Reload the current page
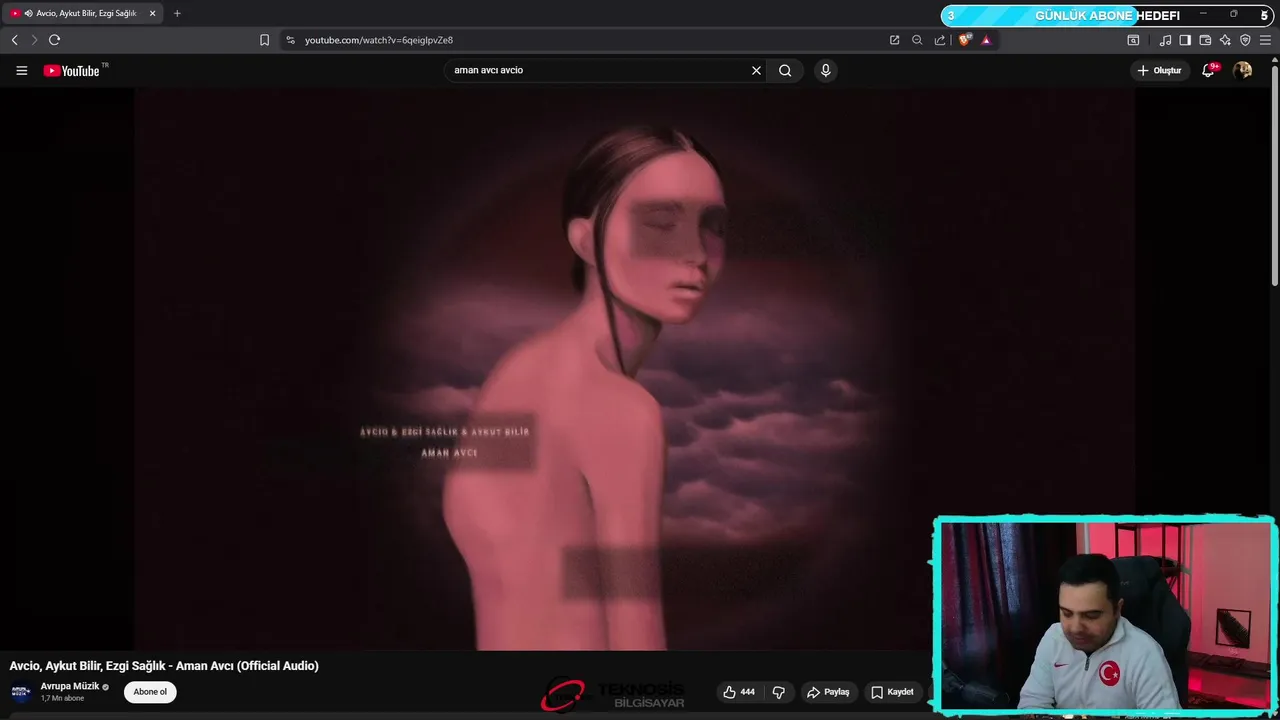 (x=54, y=40)
